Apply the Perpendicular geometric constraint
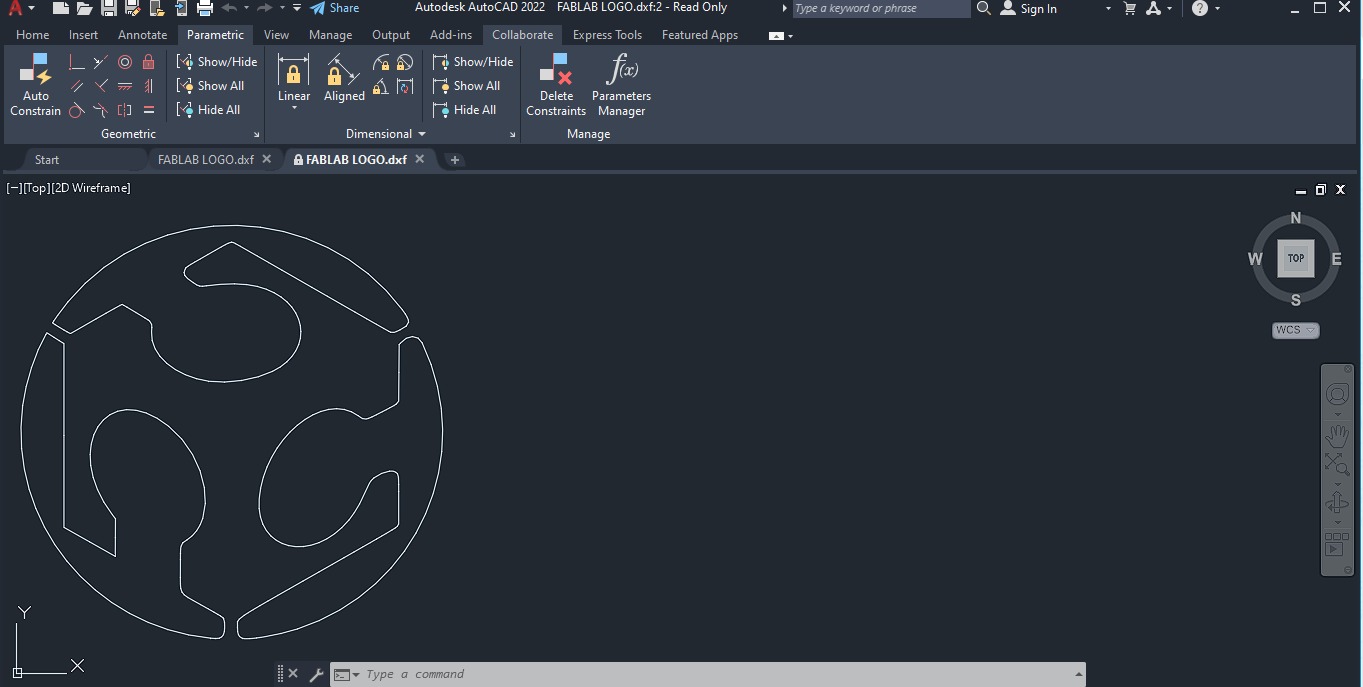Viewport: 1363px width, 687px height. [x=100, y=86]
